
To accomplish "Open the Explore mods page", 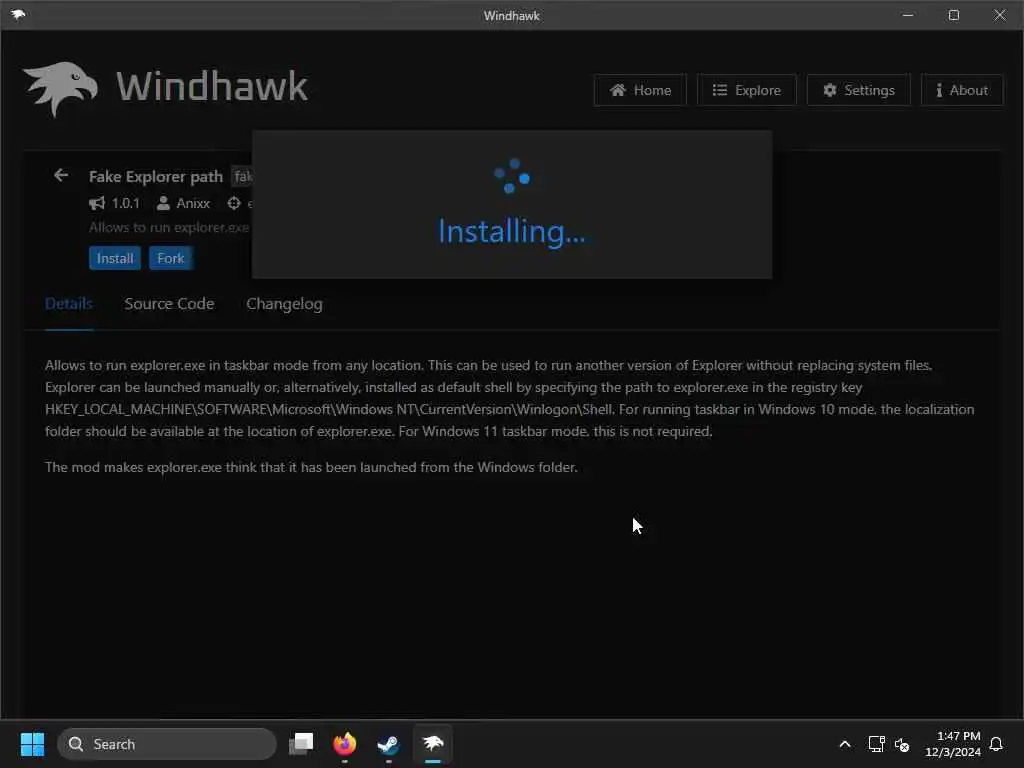I will point(746,90).
